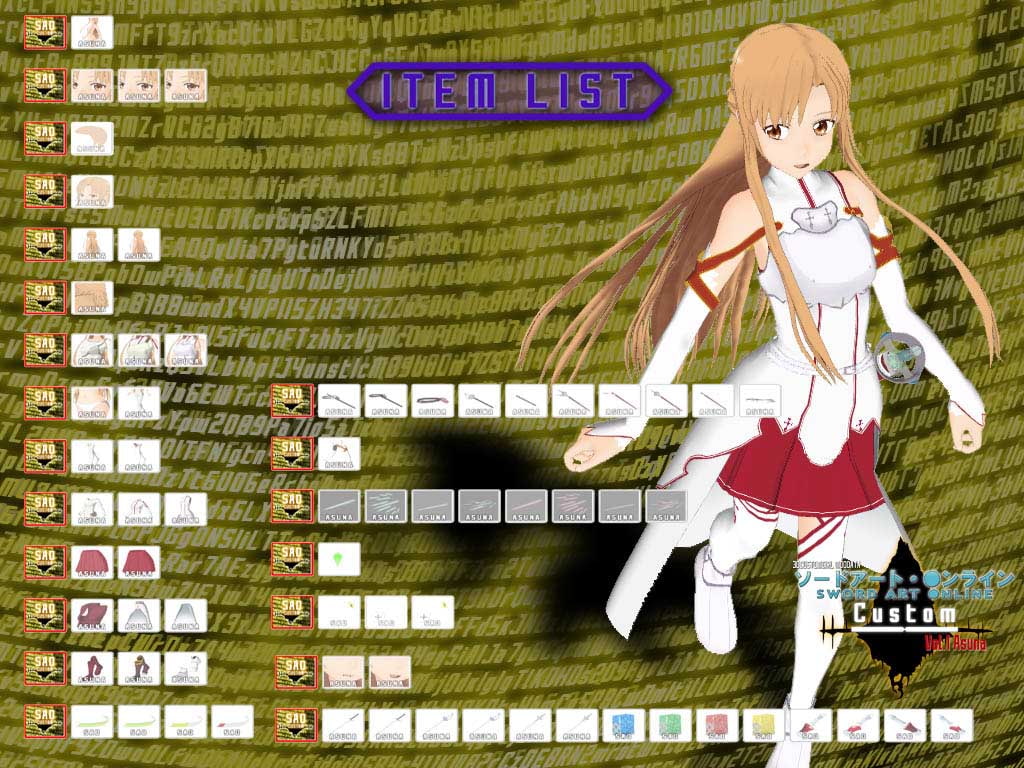Pick the middle white top thumbnail

point(139,351)
